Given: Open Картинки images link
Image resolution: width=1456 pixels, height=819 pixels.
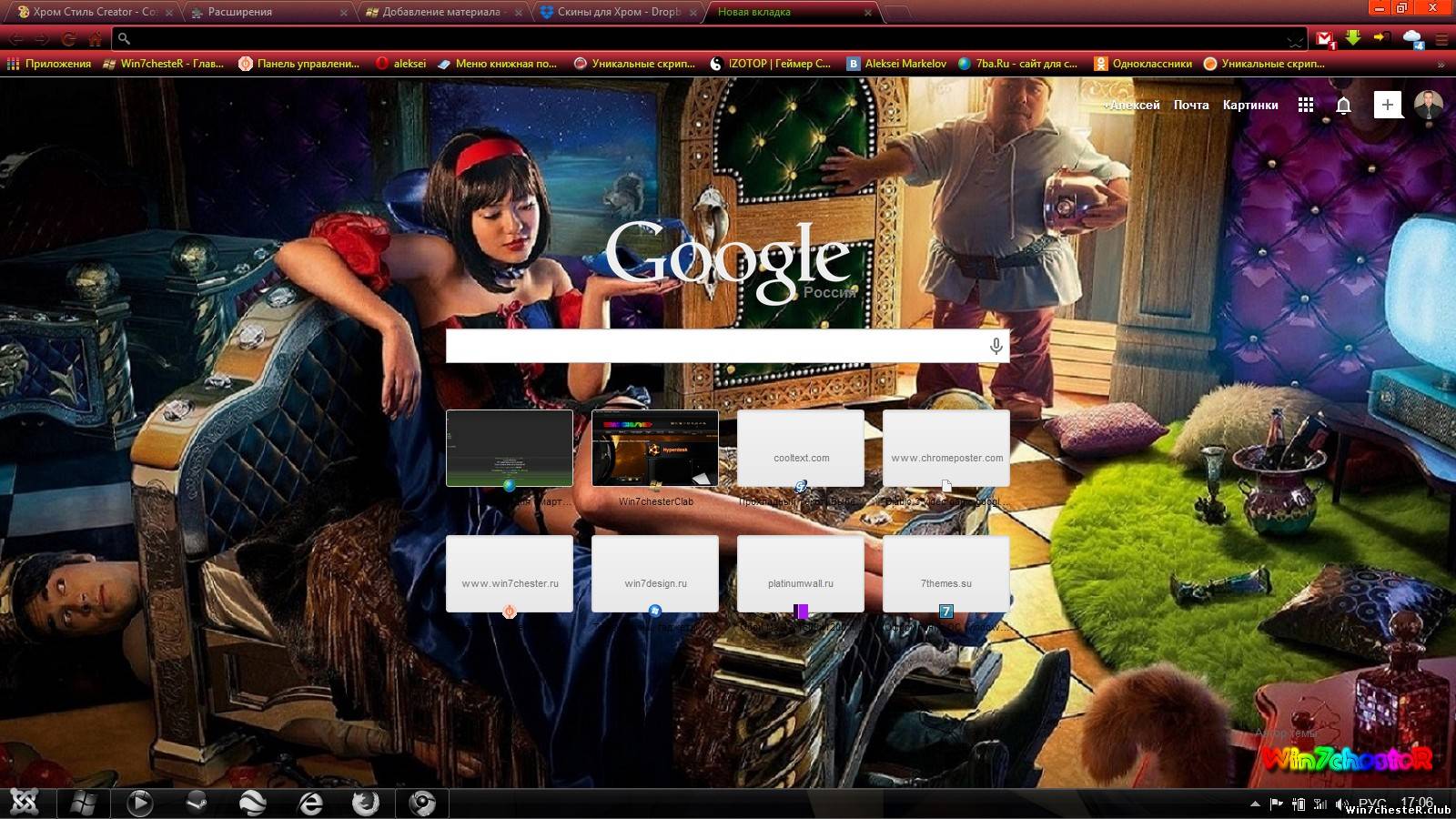Looking at the screenshot, I should (x=1250, y=105).
